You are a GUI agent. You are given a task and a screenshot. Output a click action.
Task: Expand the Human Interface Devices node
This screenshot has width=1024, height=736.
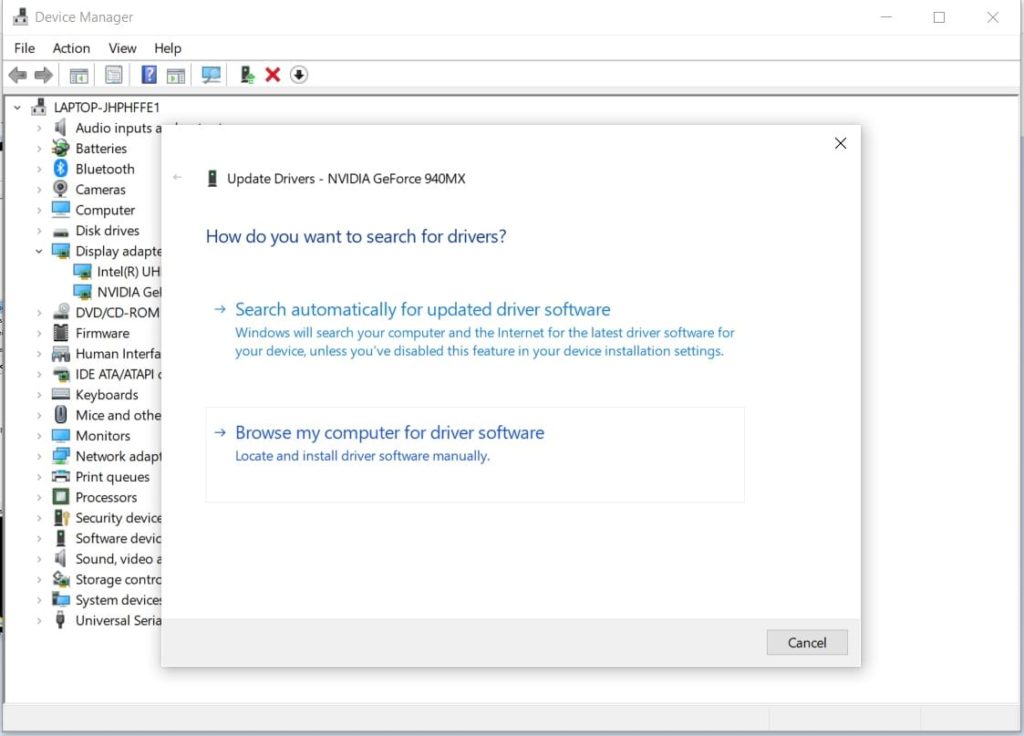pos(39,354)
